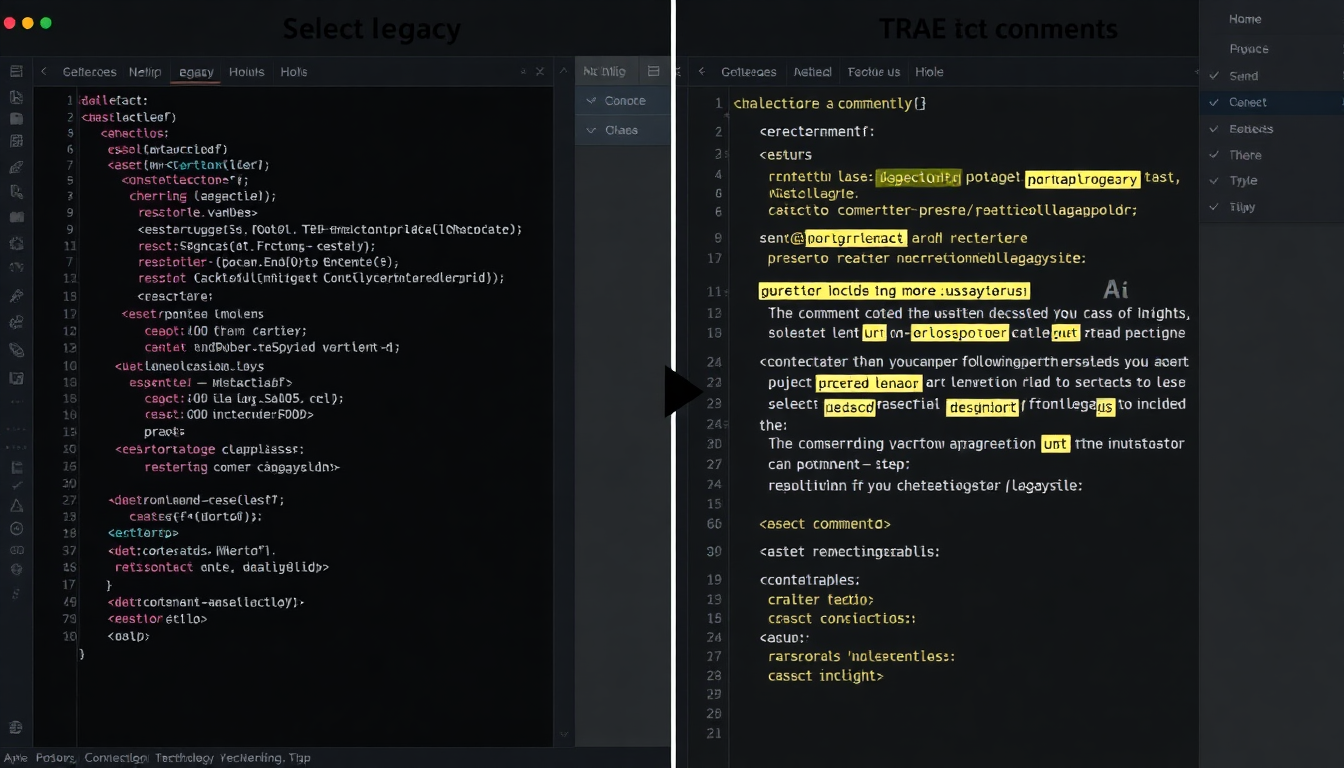Switch to the egasy tab in left editor
The width and height of the screenshot is (1344, 768).
(x=196, y=72)
